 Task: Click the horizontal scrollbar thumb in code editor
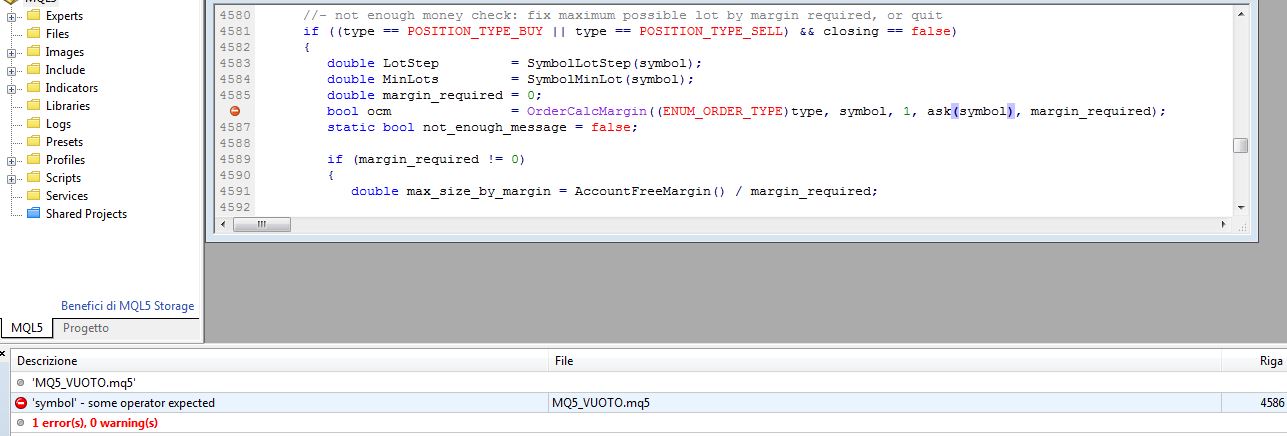pyautogui.click(x=261, y=225)
